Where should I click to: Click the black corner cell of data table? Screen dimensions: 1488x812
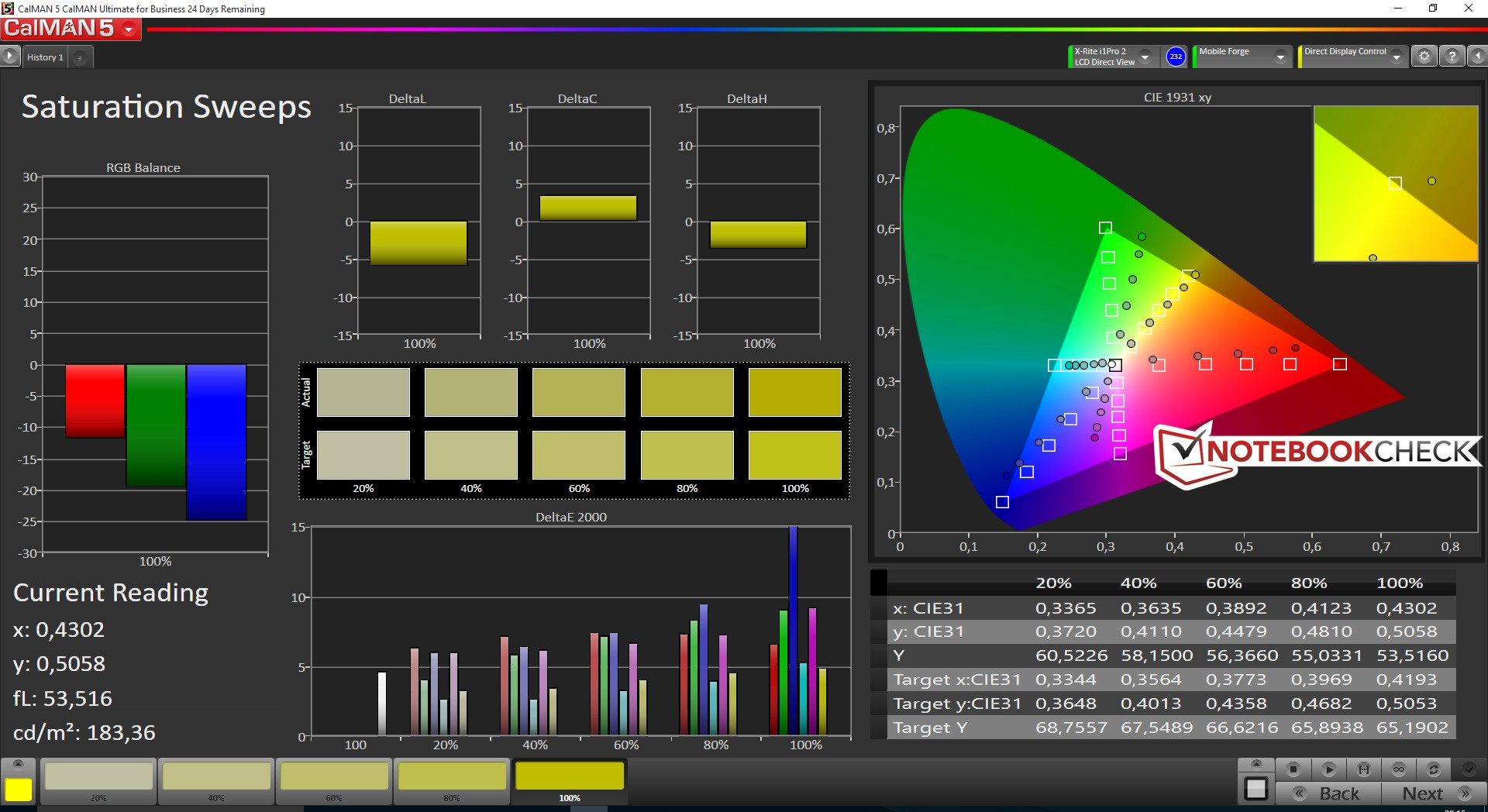878,582
